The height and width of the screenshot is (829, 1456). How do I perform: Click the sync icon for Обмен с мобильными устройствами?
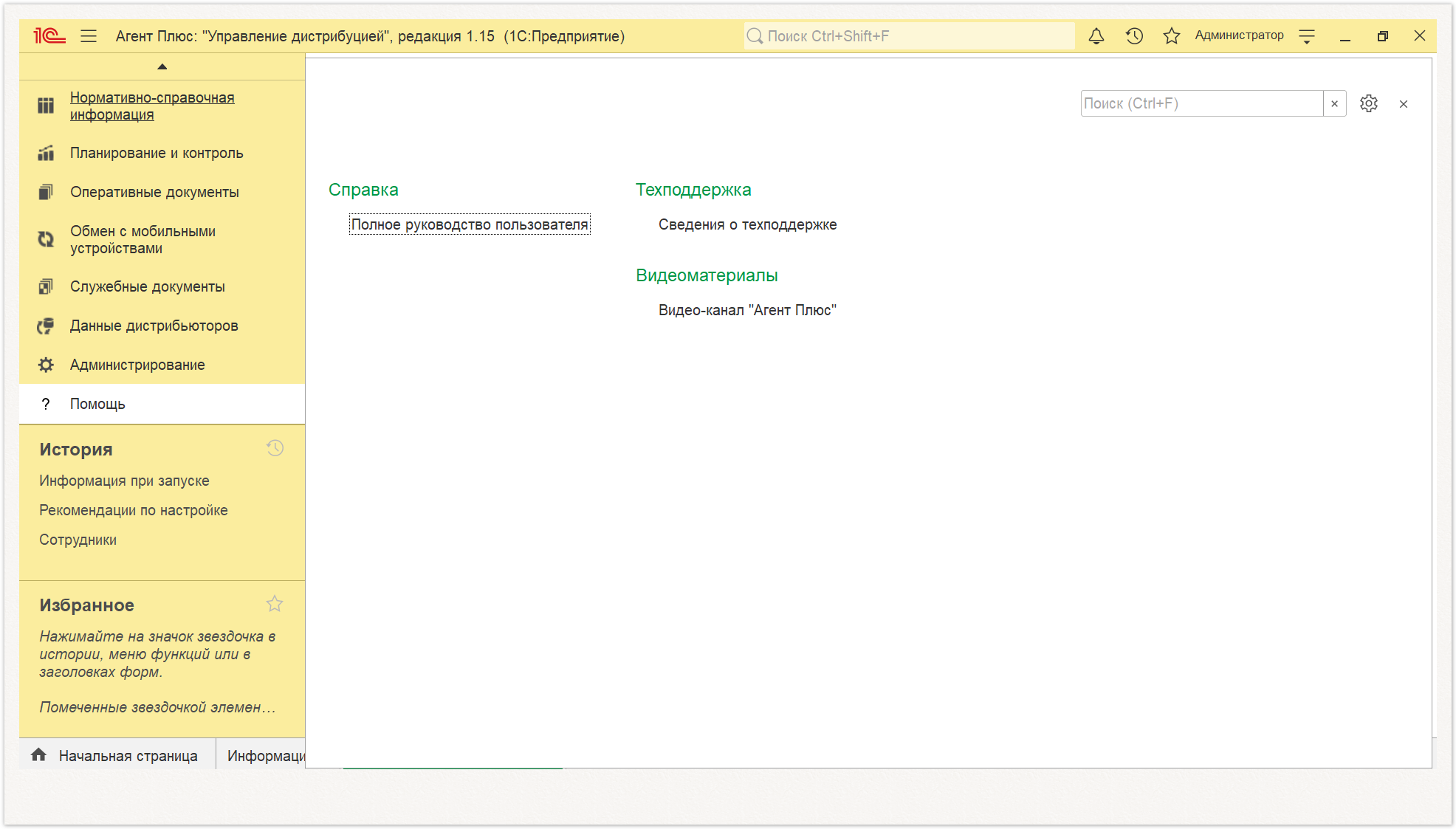pyautogui.click(x=46, y=239)
